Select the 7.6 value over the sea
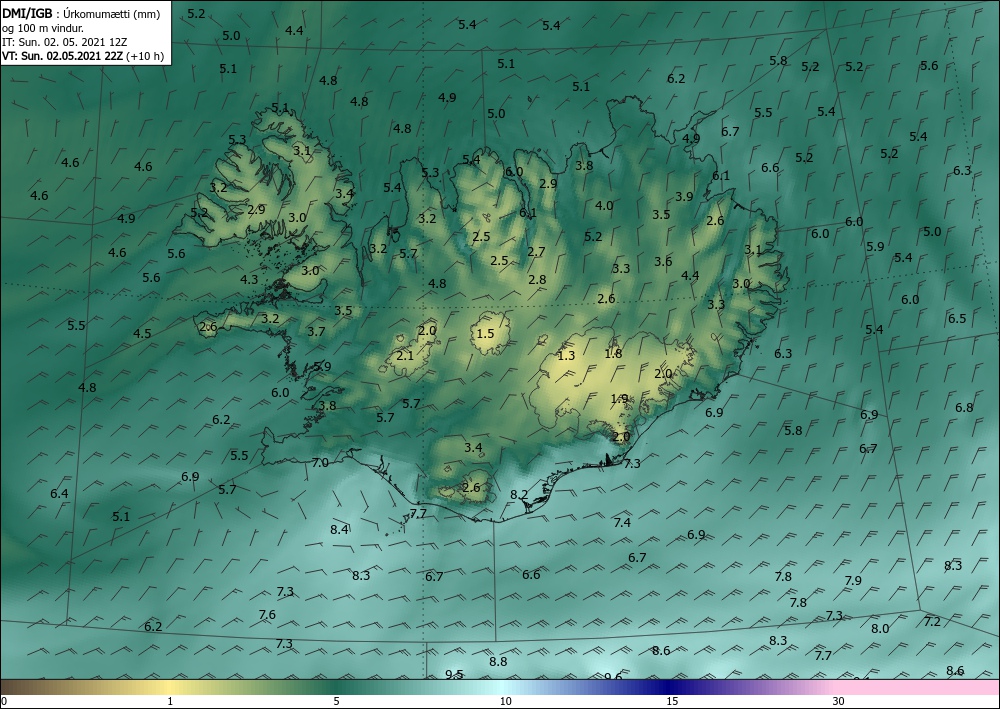Viewport: 1000px width, 709px height. click(267, 615)
